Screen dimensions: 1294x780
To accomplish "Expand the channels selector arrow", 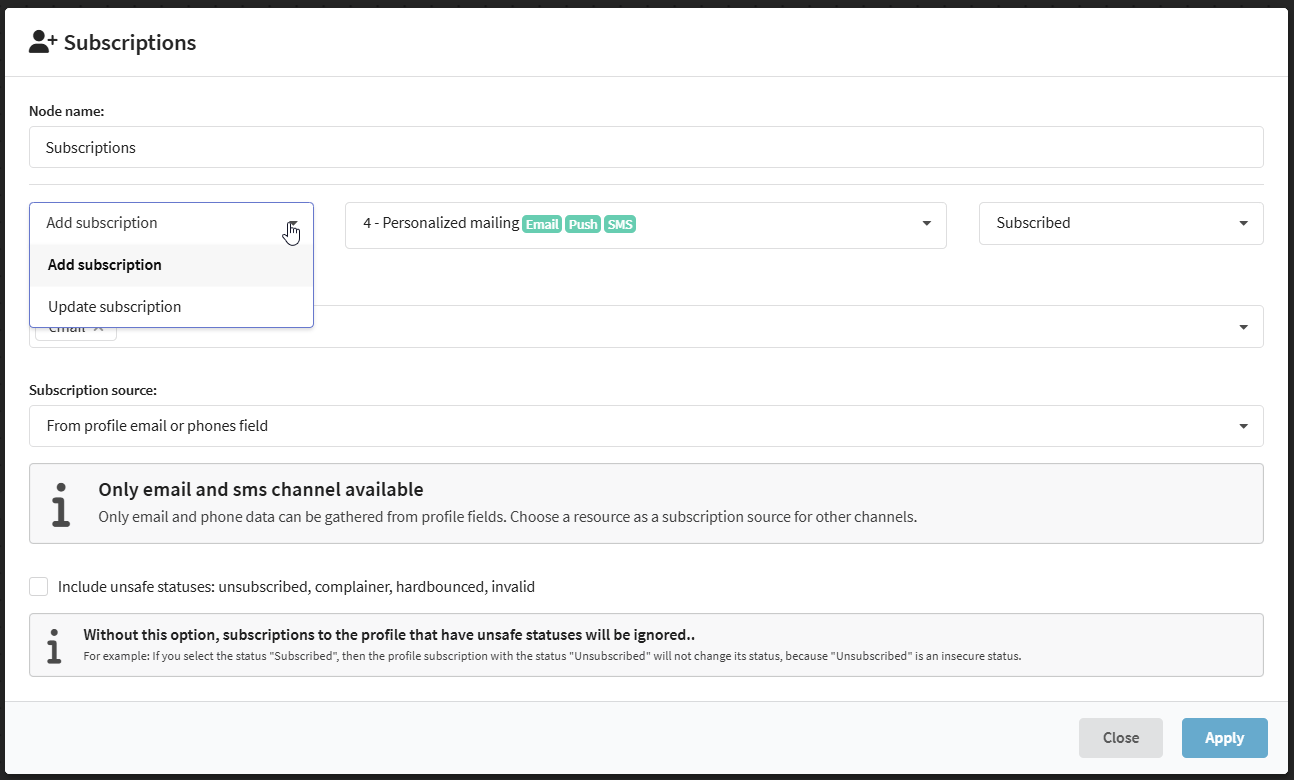I will pyautogui.click(x=1243, y=327).
